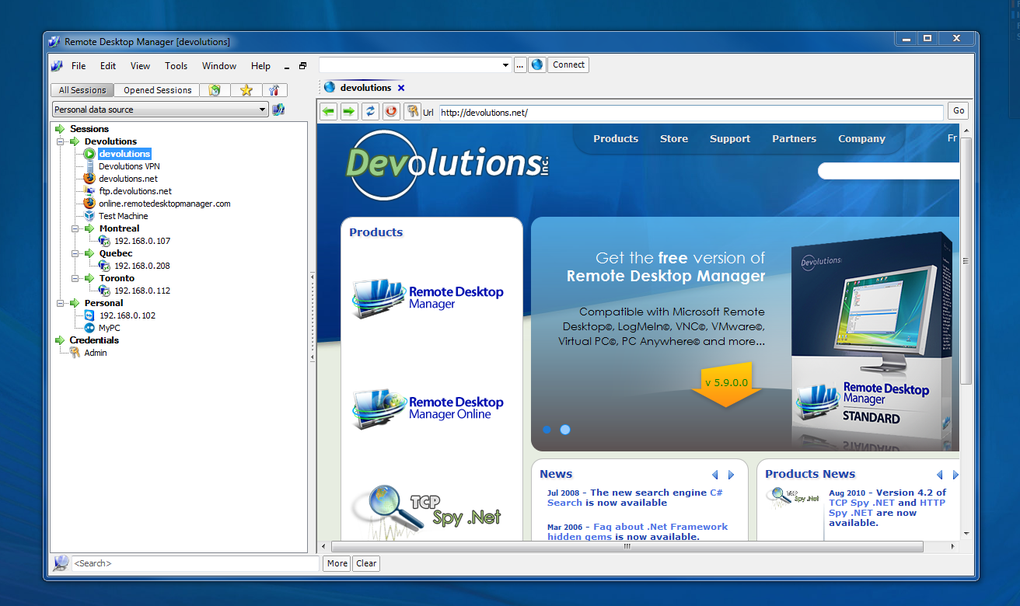Stop loading the page
Viewport: 1020px width, 606px height.
point(389,111)
